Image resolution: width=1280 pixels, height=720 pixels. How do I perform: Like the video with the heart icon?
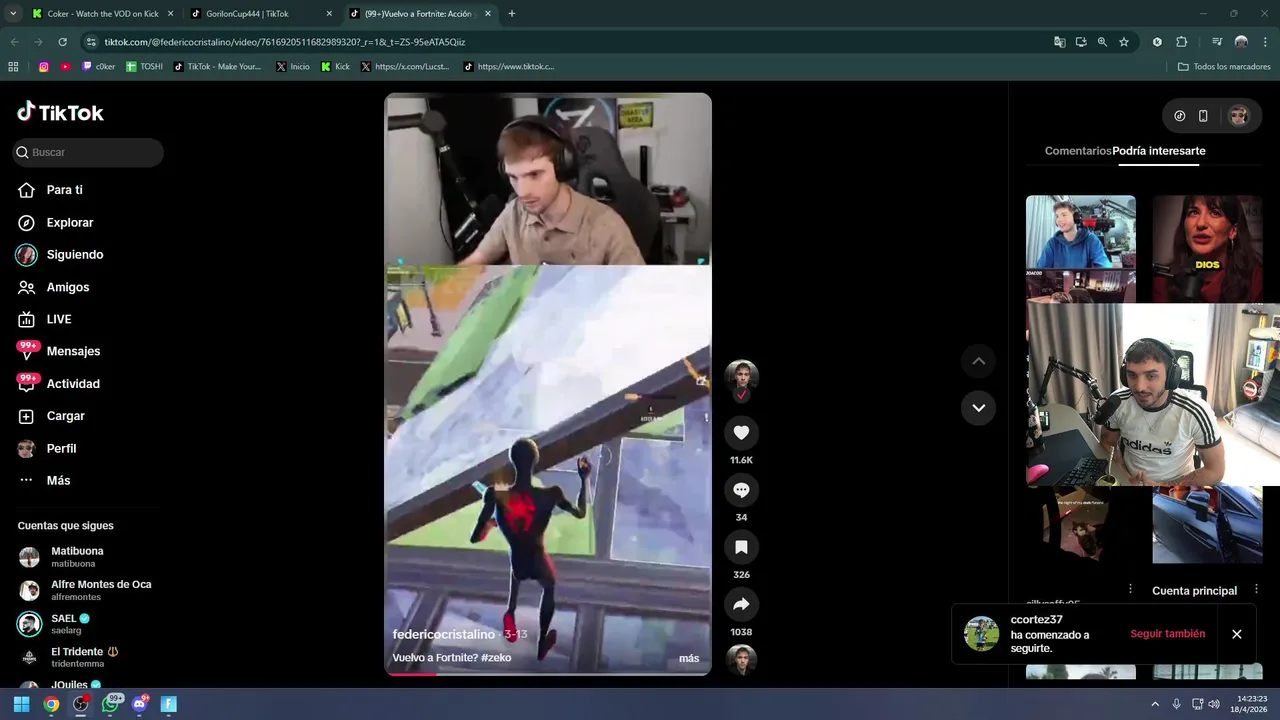(741, 433)
